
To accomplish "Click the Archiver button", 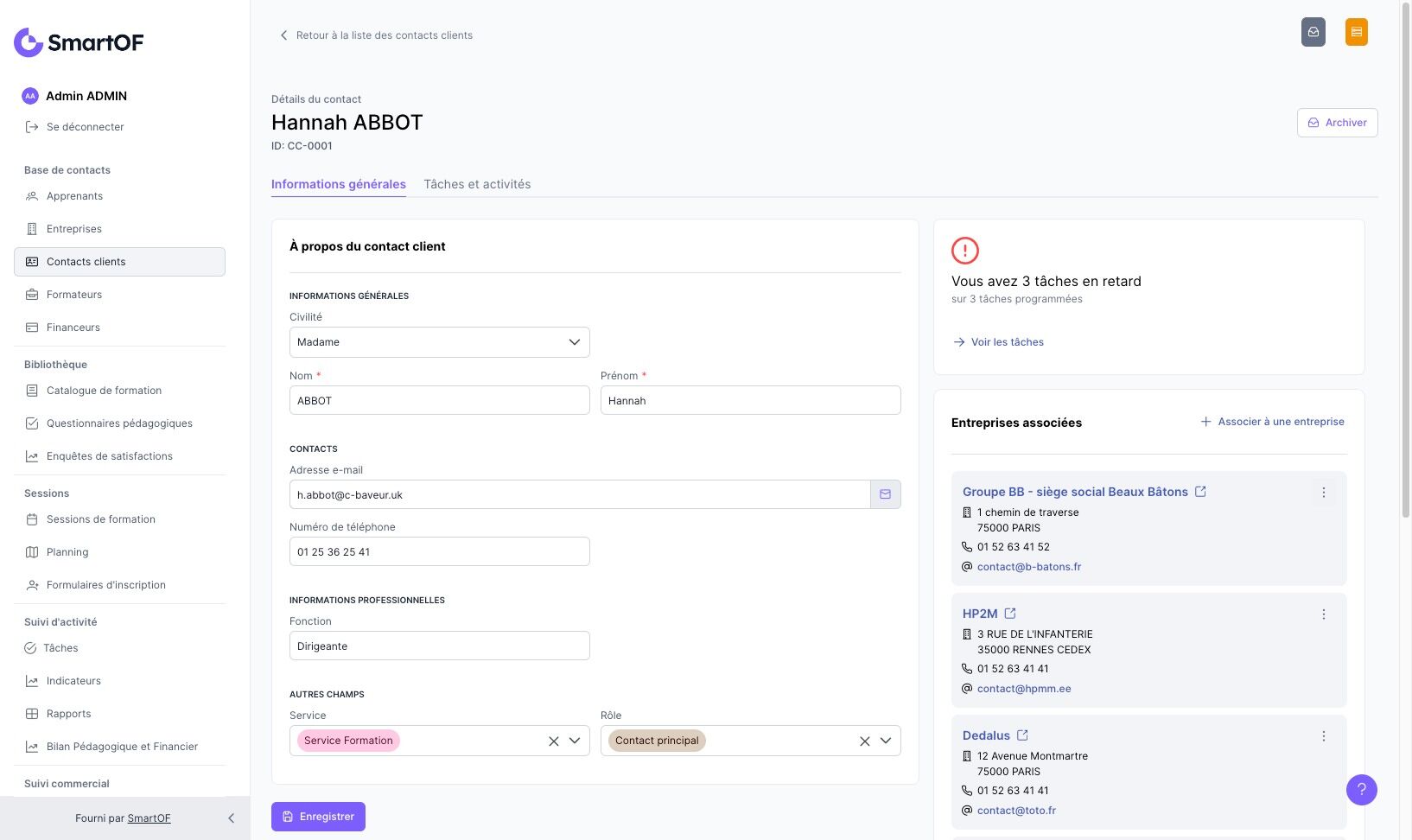I will pyautogui.click(x=1337, y=123).
